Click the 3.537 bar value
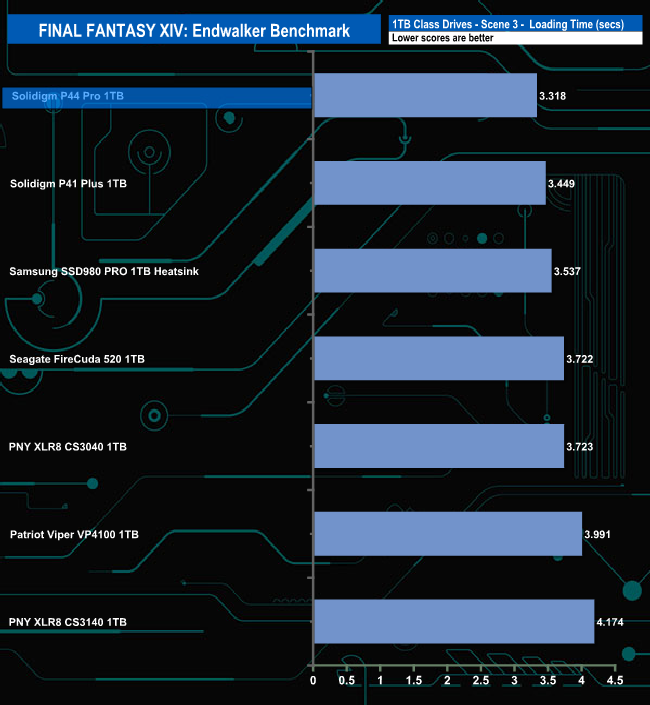 (x=567, y=271)
